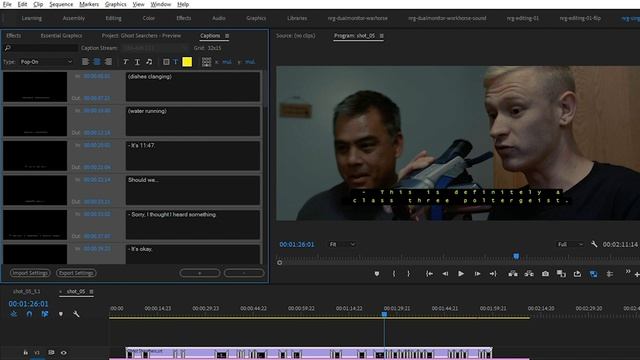Toggle linked selection in timeline
This screenshot has width=640, height=360.
pos(45,314)
